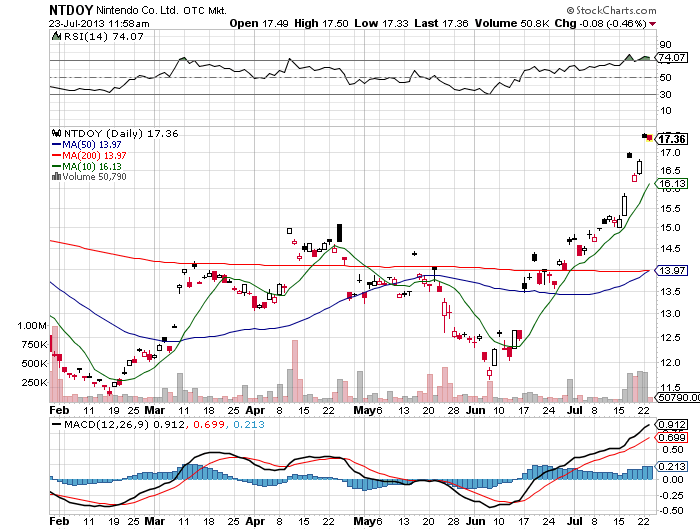Click the 12.0 price axis tick
This screenshot has height=530, width=700.
(670, 362)
